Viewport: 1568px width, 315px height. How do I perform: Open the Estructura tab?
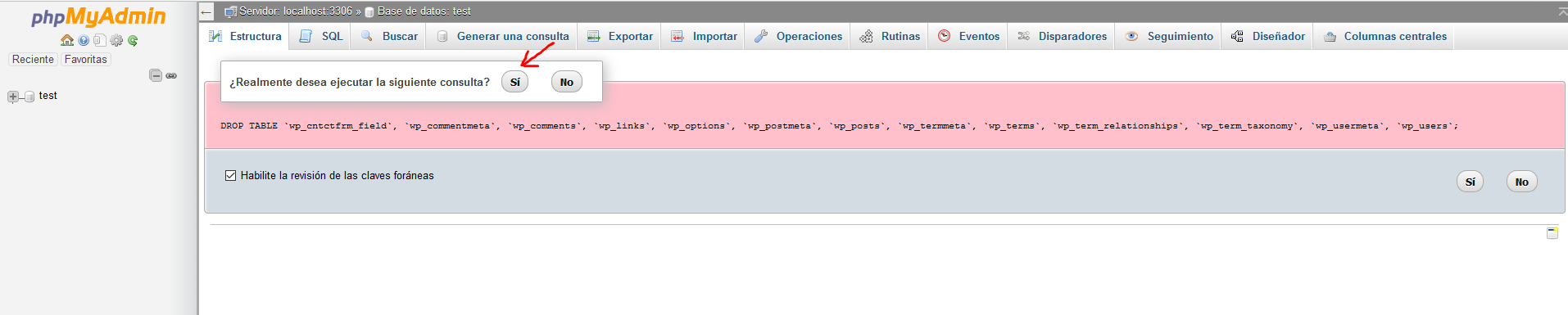[245, 36]
